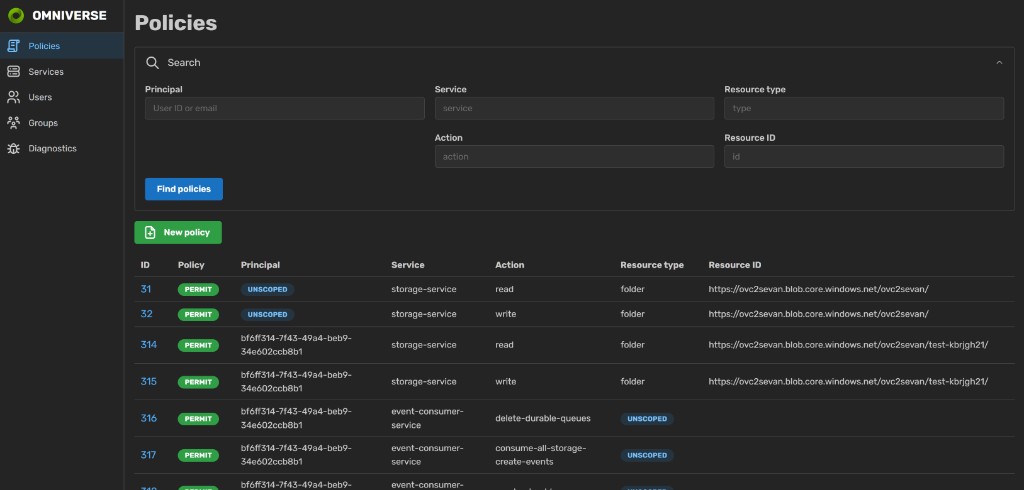1024x490 pixels.
Task: Click the Diagnostics bug icon
Action: coord(13,148)
